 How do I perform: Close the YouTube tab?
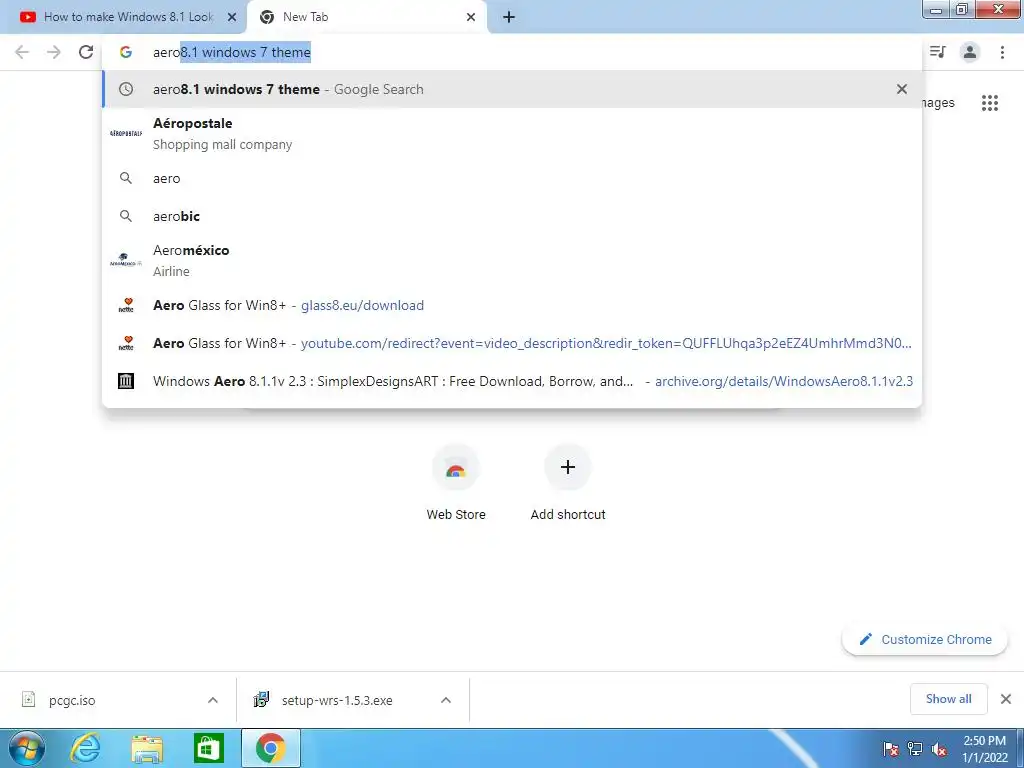[x=232, y=18]
